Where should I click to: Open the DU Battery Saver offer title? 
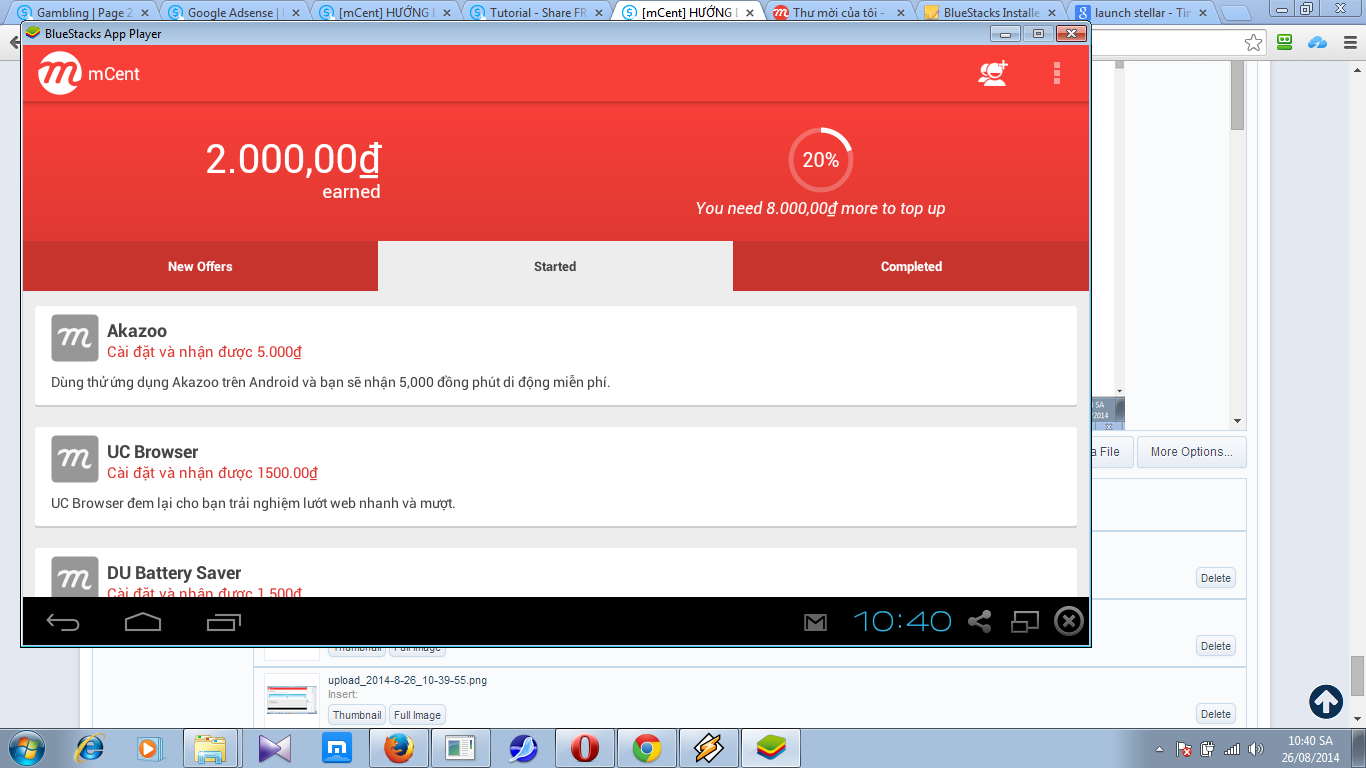tap(174, 573)
